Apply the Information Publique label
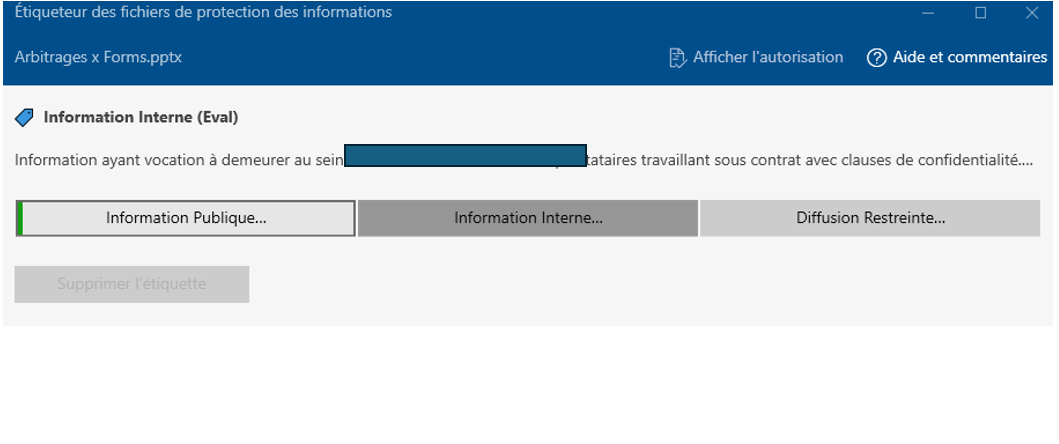Viewport: 1059px width, 444px height. (x=187, y=218)
